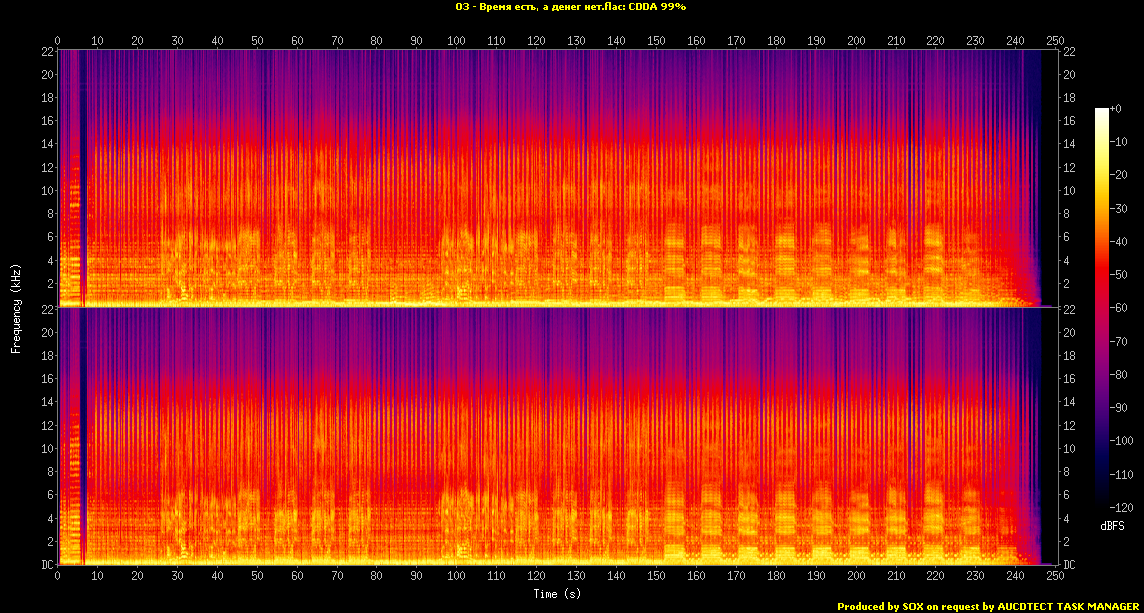Click the "-90" label on the dBFS scale

click(x=1122, y=408)
